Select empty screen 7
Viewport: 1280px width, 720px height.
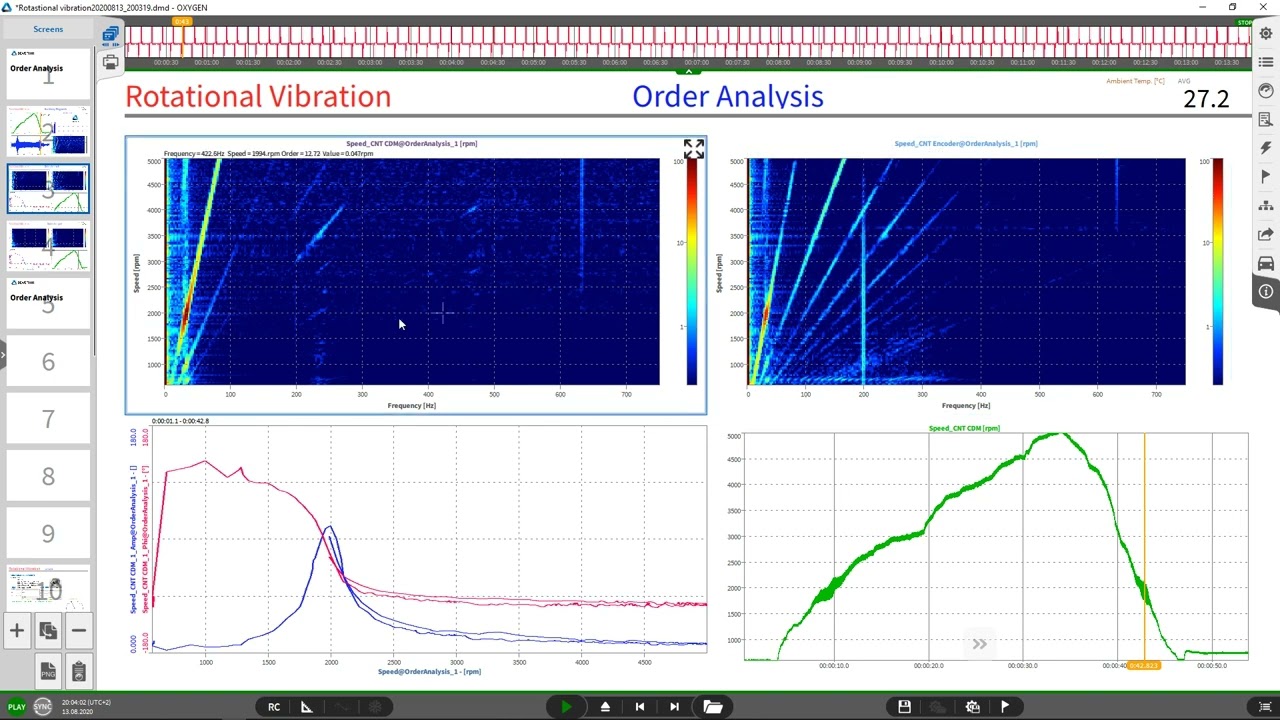tap(48, 418)
